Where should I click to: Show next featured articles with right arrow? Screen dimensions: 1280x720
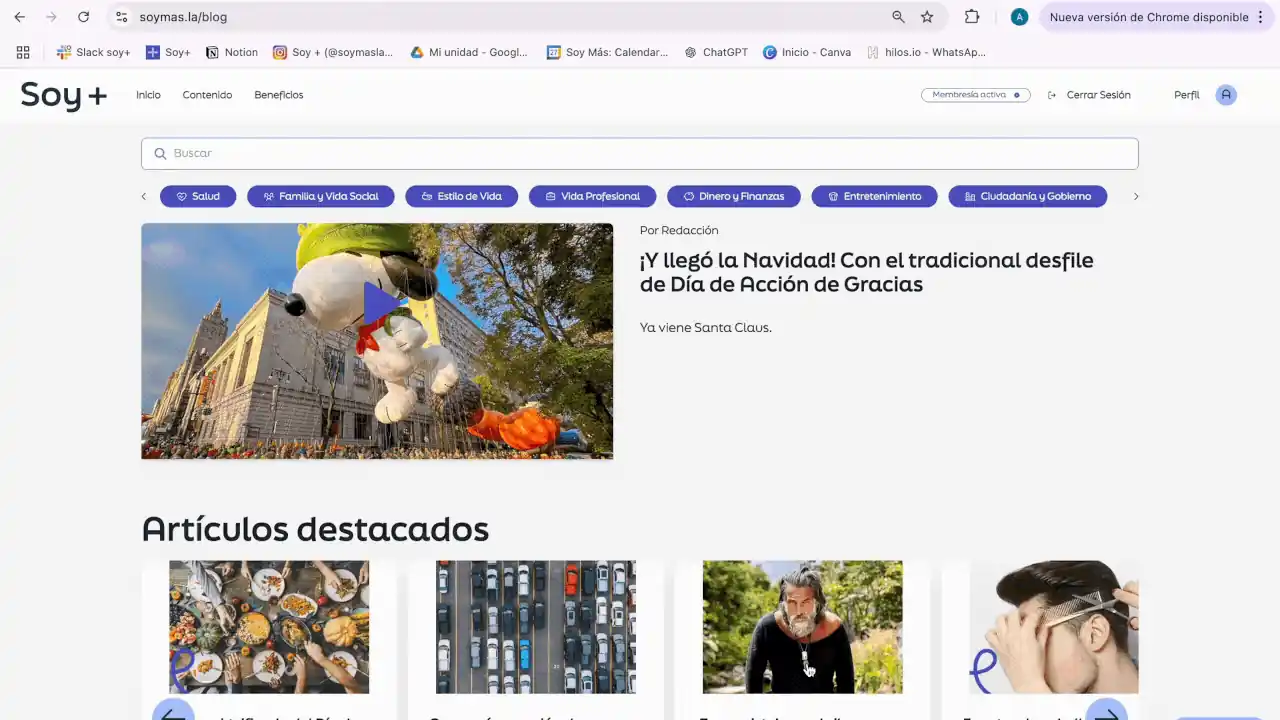click(x=1106, y=709)
